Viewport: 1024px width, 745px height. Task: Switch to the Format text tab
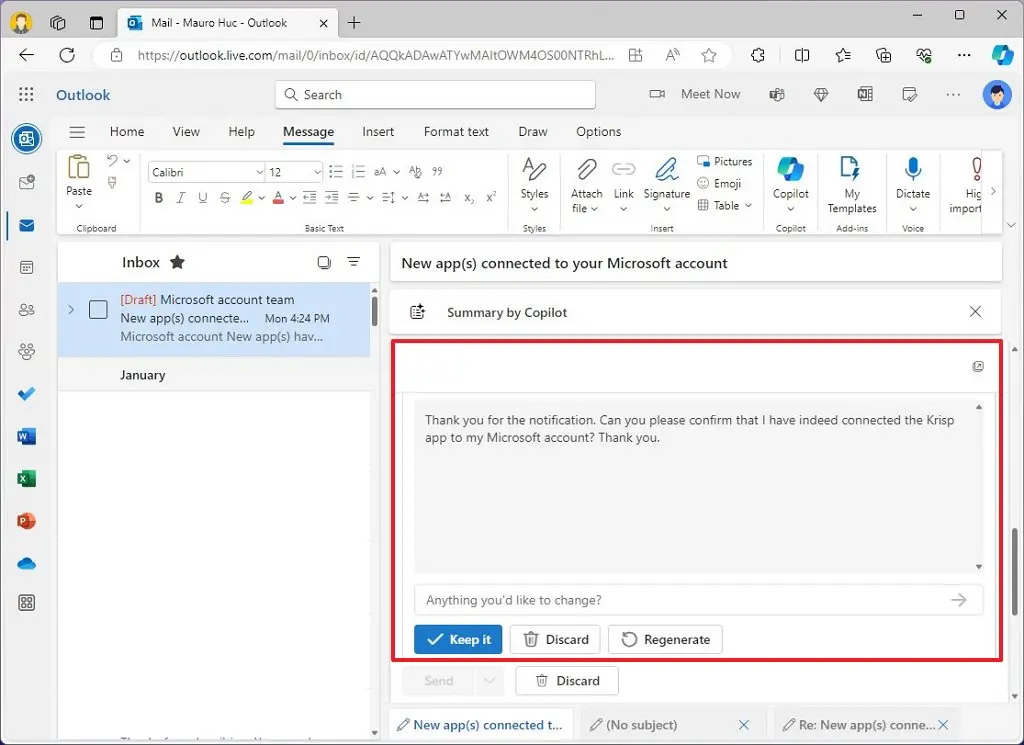tap(455, 131)
